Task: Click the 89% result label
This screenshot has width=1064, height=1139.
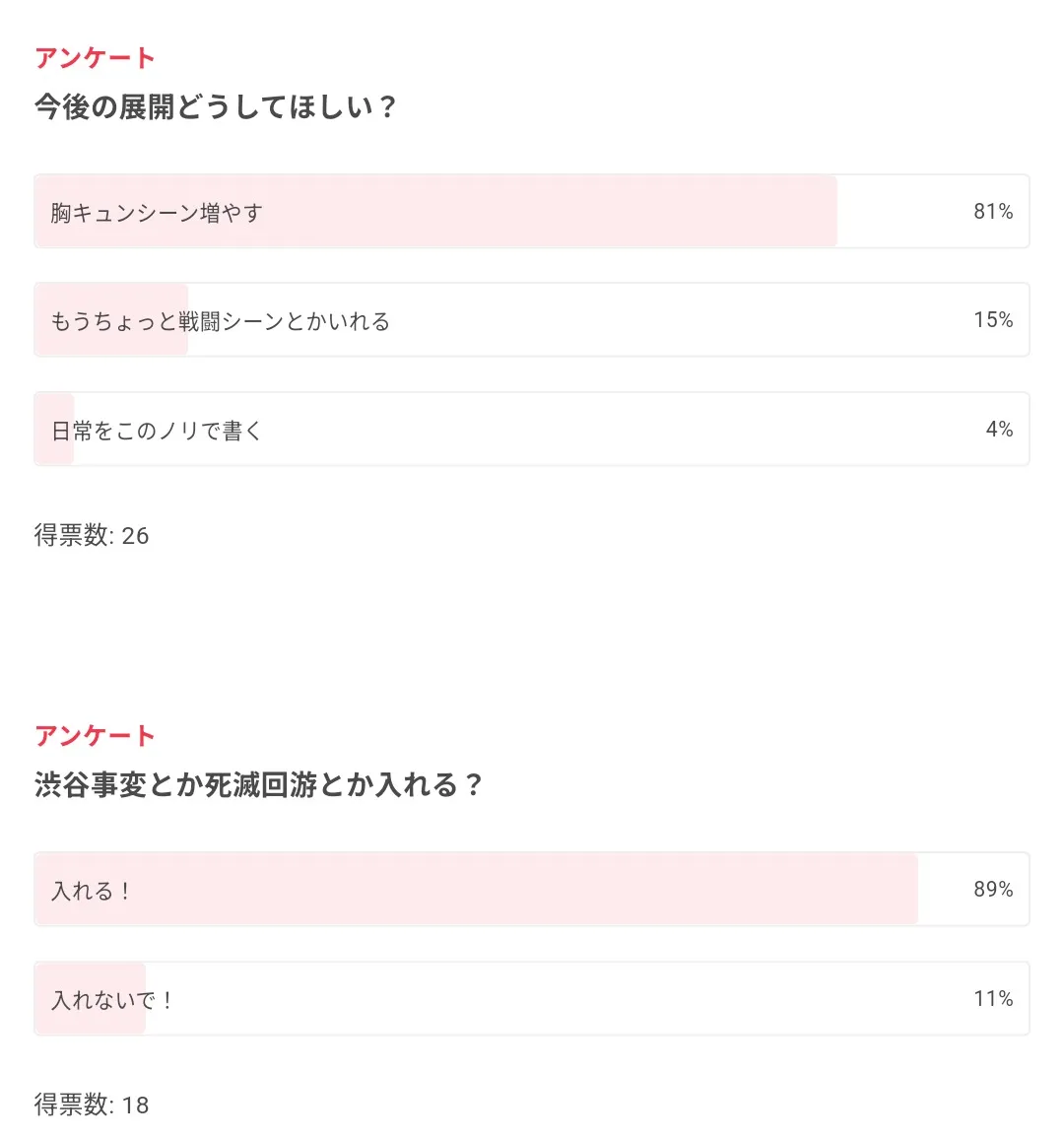Action: (993, 889)
